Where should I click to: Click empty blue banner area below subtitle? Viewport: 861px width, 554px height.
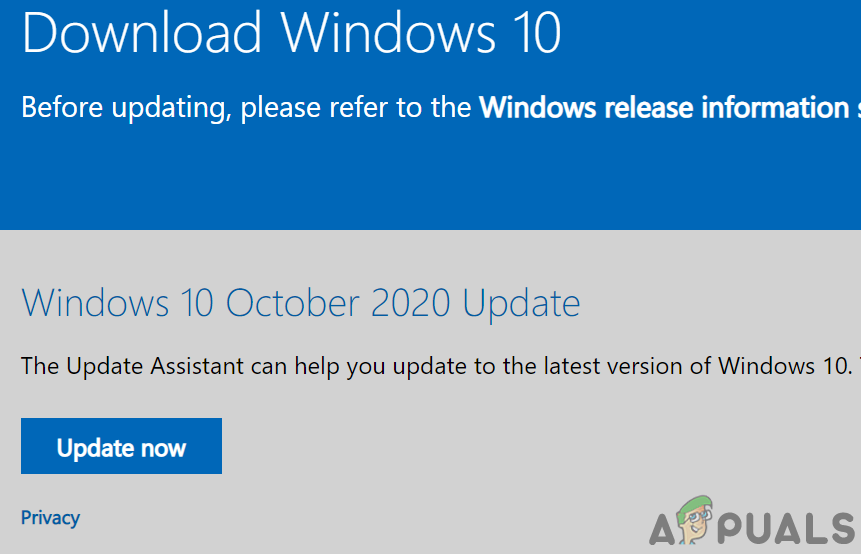coord(430,180)
